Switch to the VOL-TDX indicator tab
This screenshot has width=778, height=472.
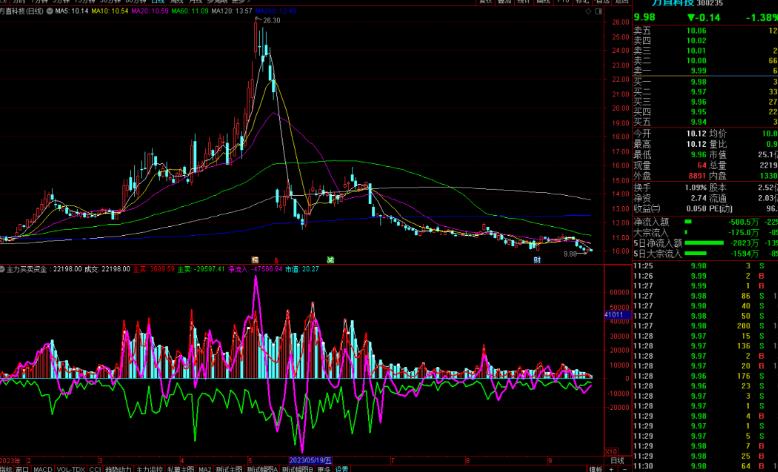tap(71, 469)
